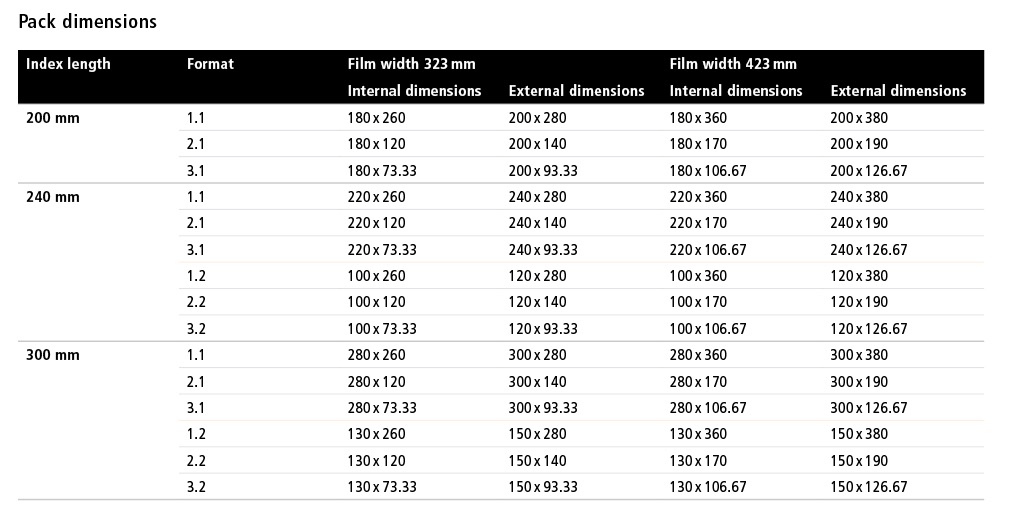Select the 200 x 93.33 cell
This screenshot has height=524, width=1016.
tap(543, 171)
